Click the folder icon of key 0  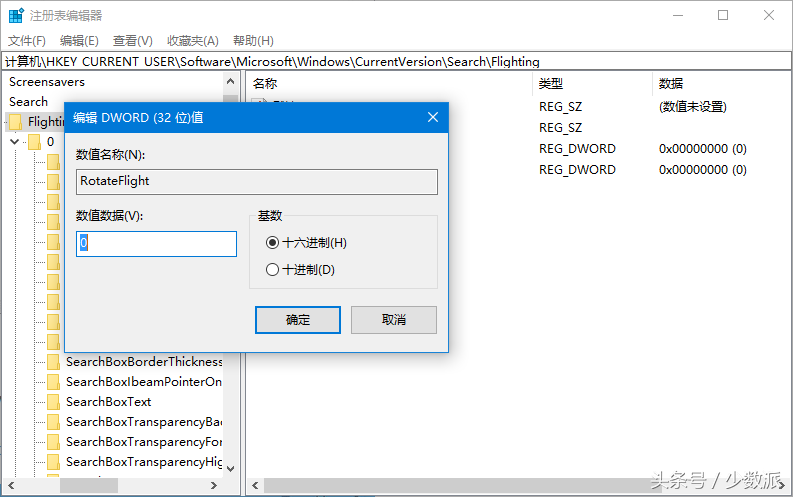(34, 142)
